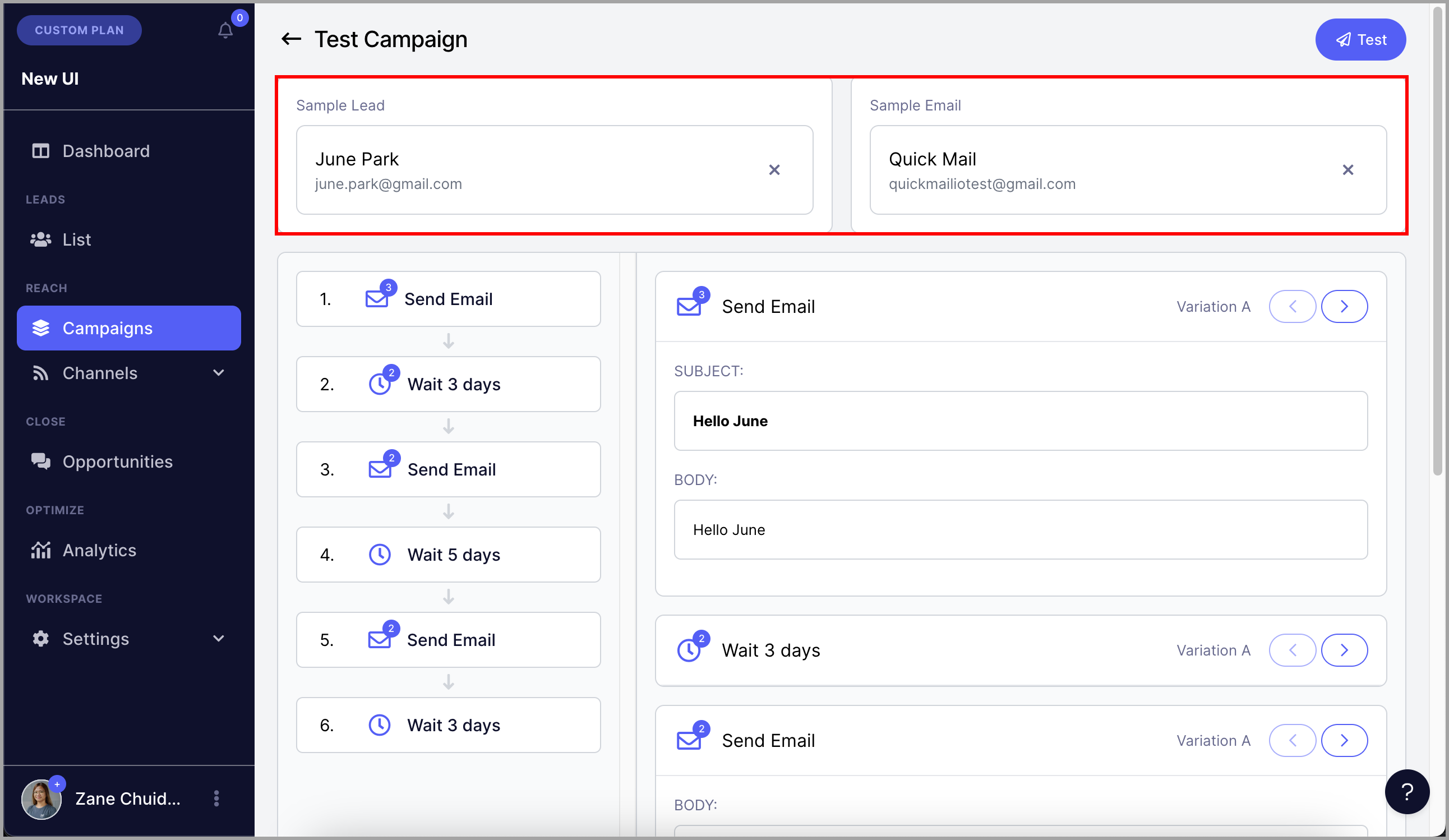The height and width of the screenshot is (840, 1449).
Task: Click the Hello June body field
Action: (1021, 529)
